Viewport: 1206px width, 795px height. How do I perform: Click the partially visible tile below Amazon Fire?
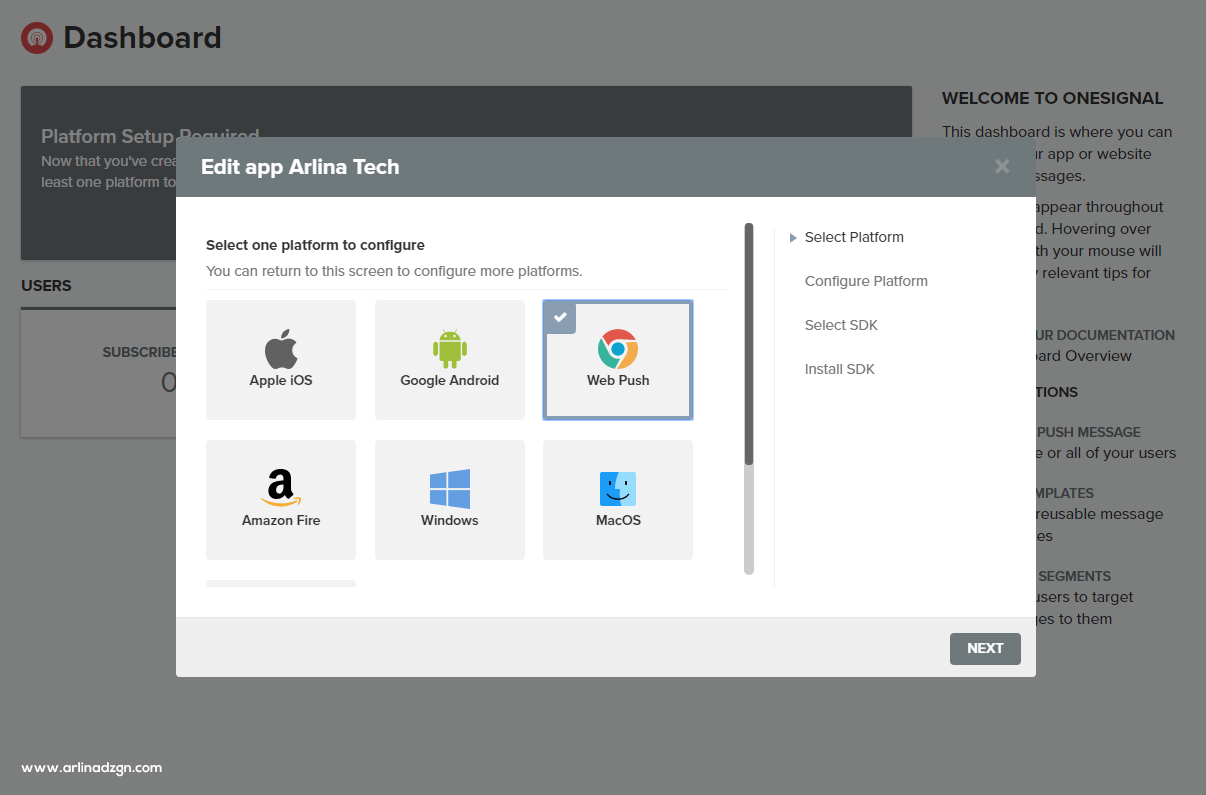pyautogui.click(x=281, y=583)
